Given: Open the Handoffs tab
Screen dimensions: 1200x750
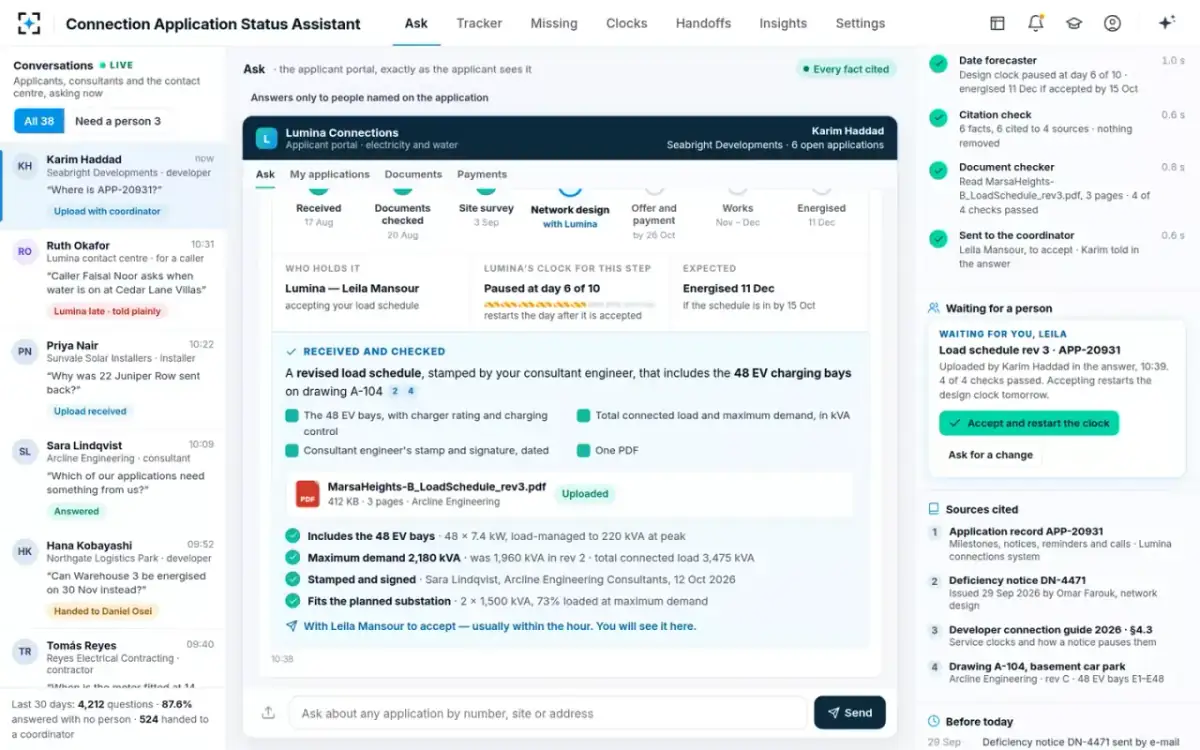Looking at the screenshot, I should (703, 23).
